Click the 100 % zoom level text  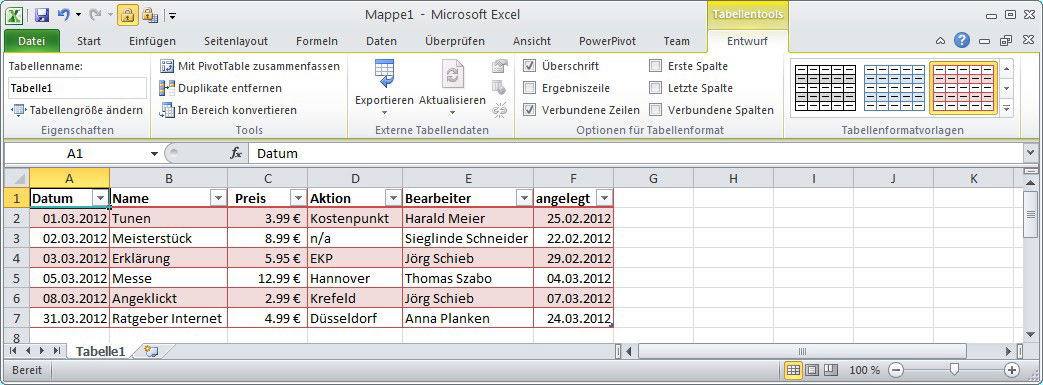pos(864,370)
